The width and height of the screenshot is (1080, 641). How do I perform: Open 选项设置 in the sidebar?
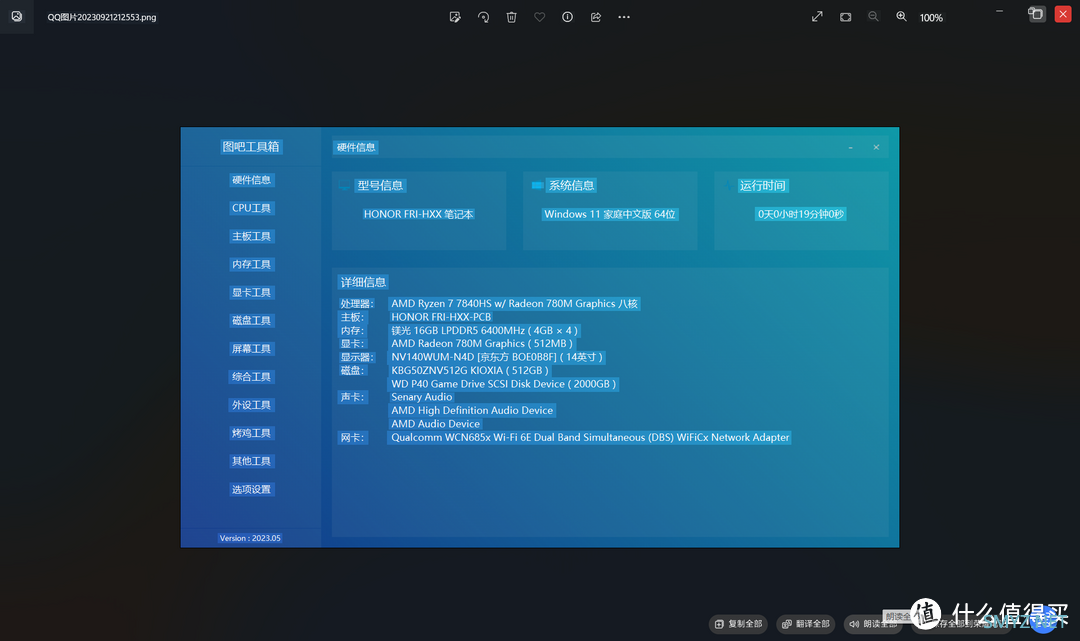pos(251,490)
